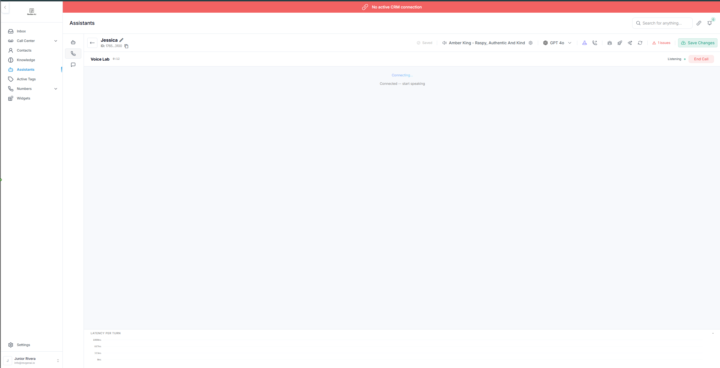Click the Voice Lab heading

click(100, 59)
